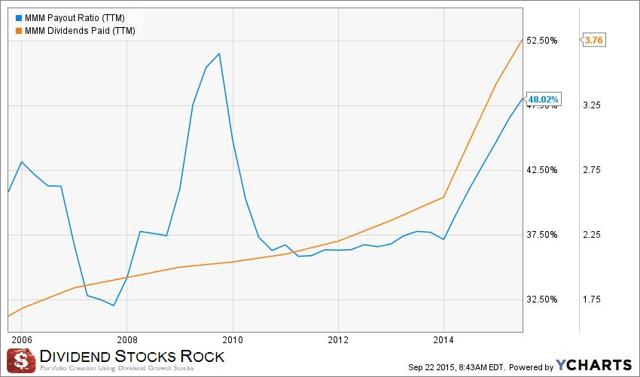640x377 pixels.
Task: Click the 3.25 dividend axis label
Action: 592,105
